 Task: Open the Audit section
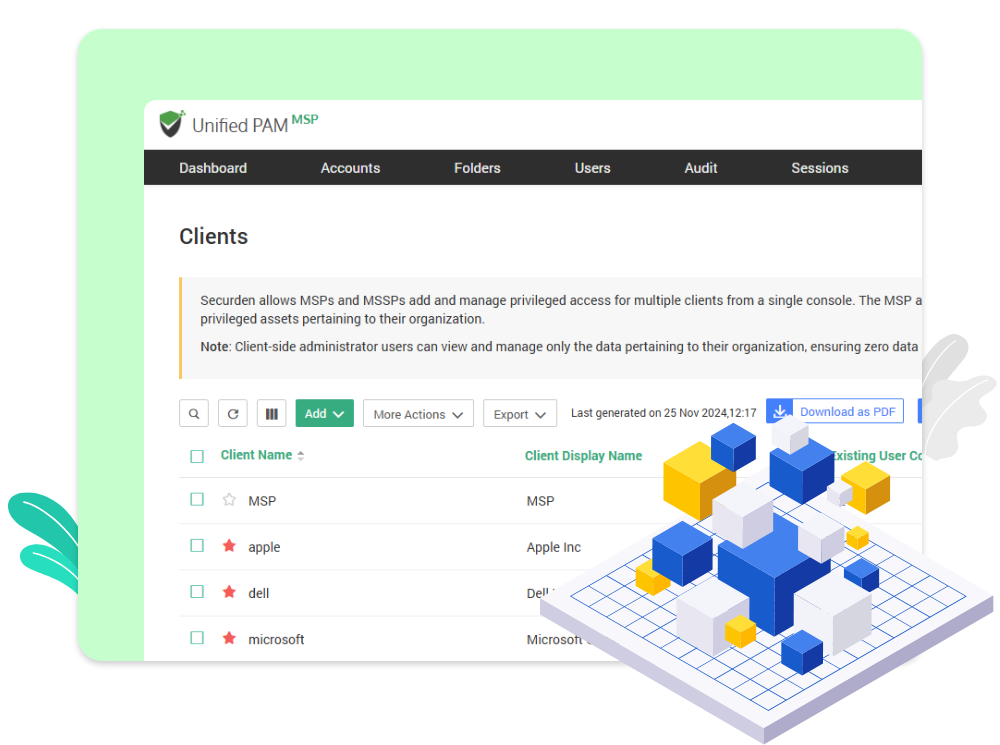700,168
